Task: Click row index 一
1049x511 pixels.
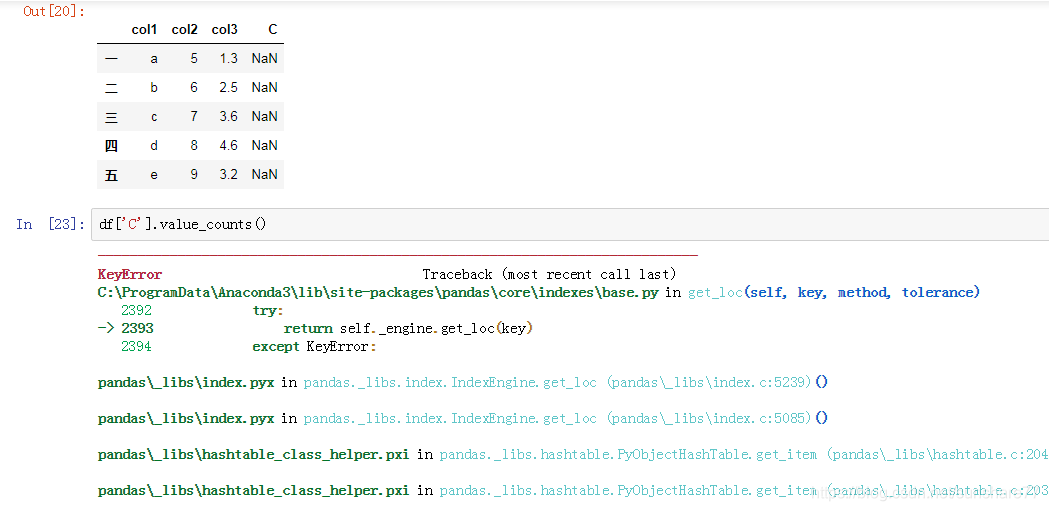Action: click(x=112, y=59)
